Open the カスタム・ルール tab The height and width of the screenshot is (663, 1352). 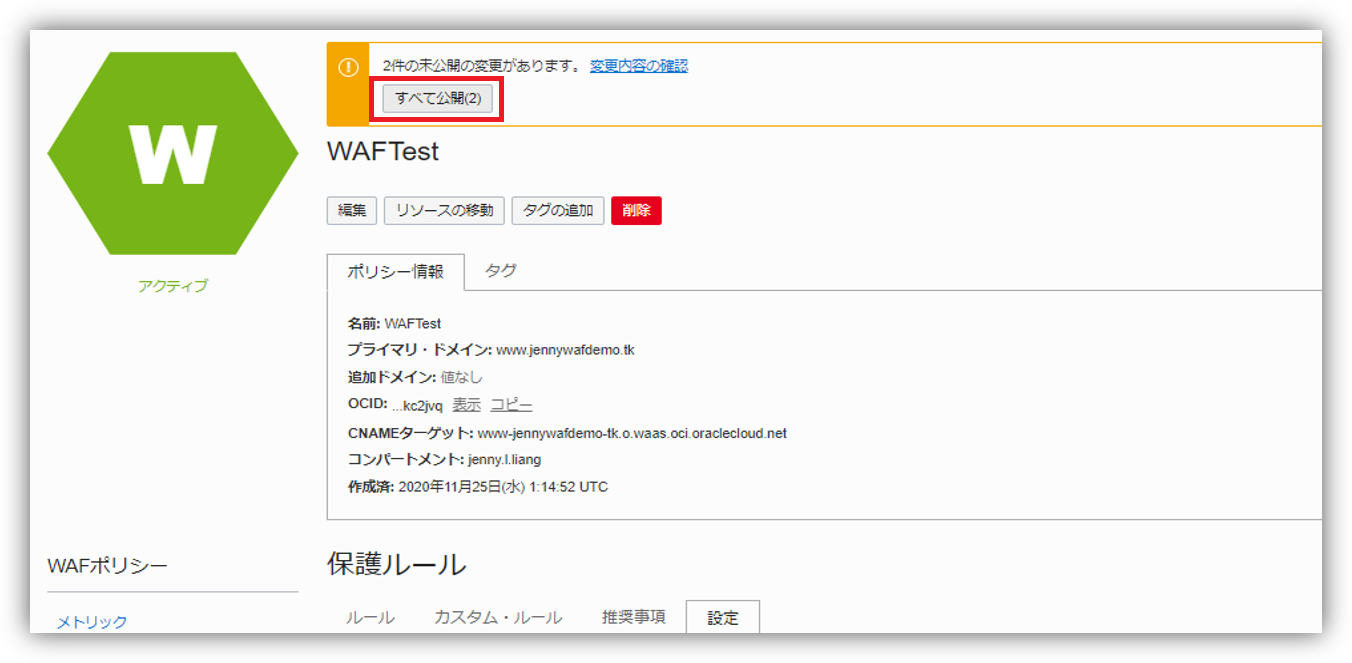pyautogui.click(x=497, y=618)
